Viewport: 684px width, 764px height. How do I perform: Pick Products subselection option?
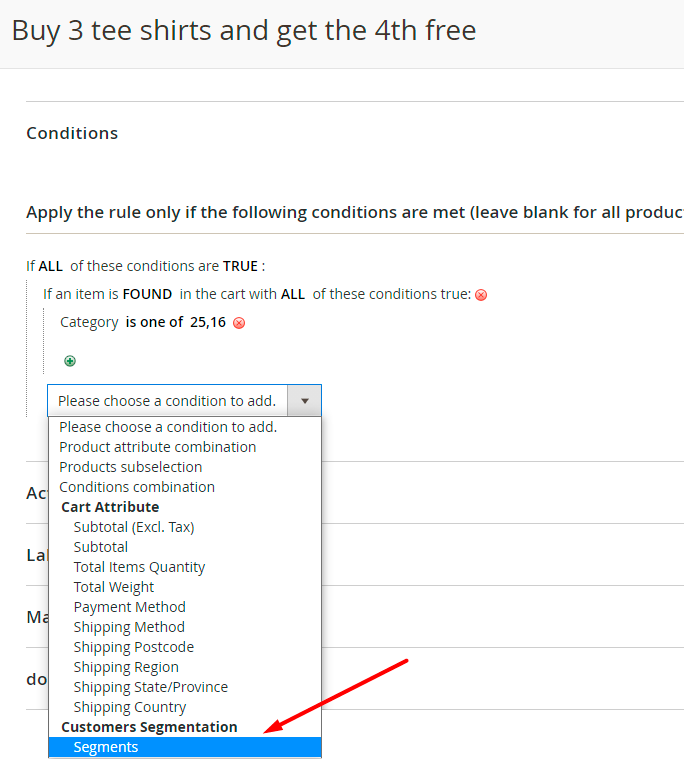click(x=130, y=467)
